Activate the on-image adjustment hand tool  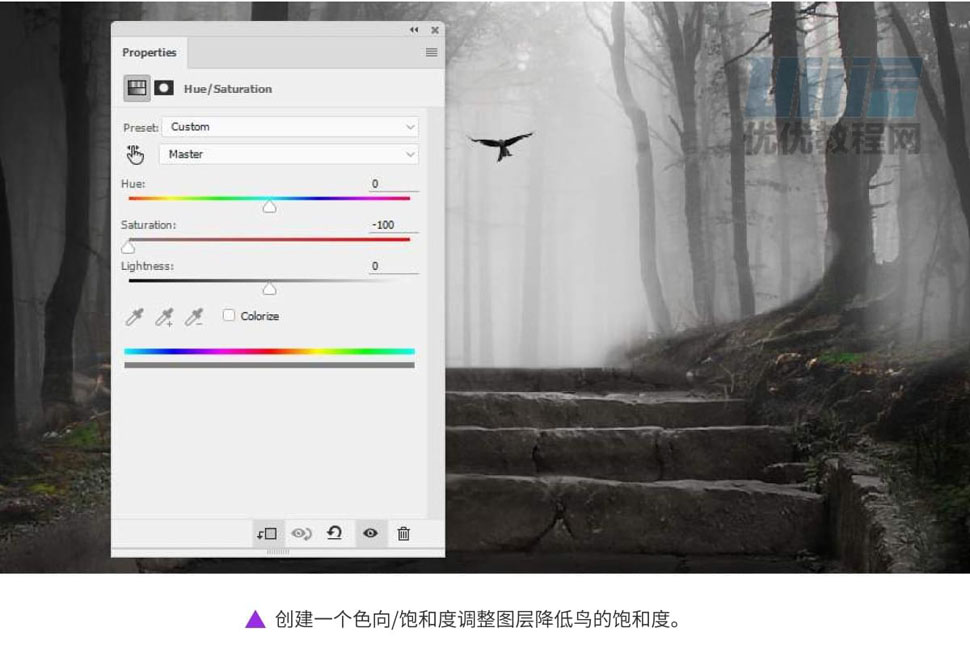tap(135, 155)
